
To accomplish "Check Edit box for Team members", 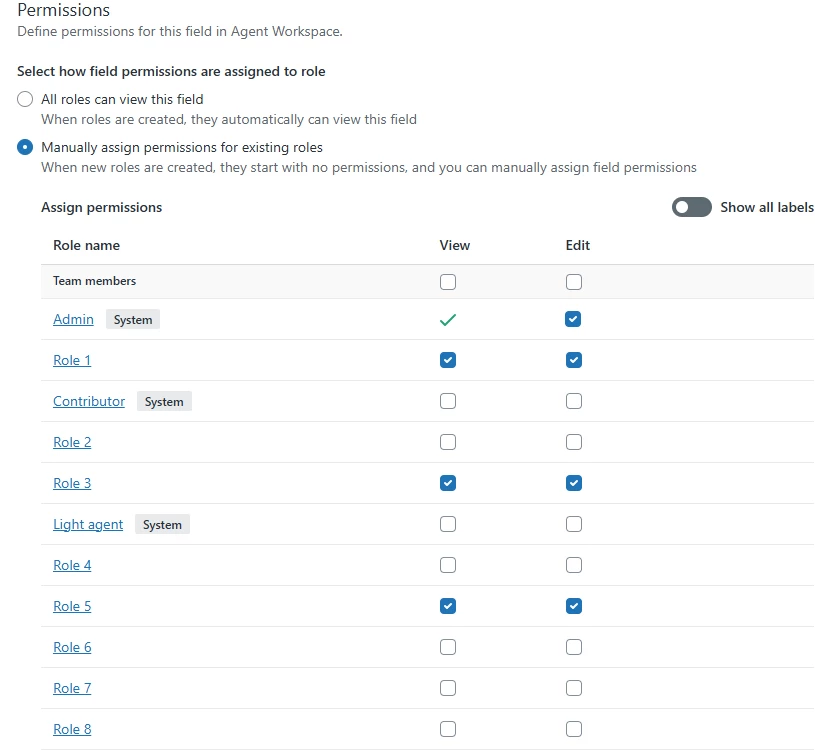I will (x=574, y=282).
